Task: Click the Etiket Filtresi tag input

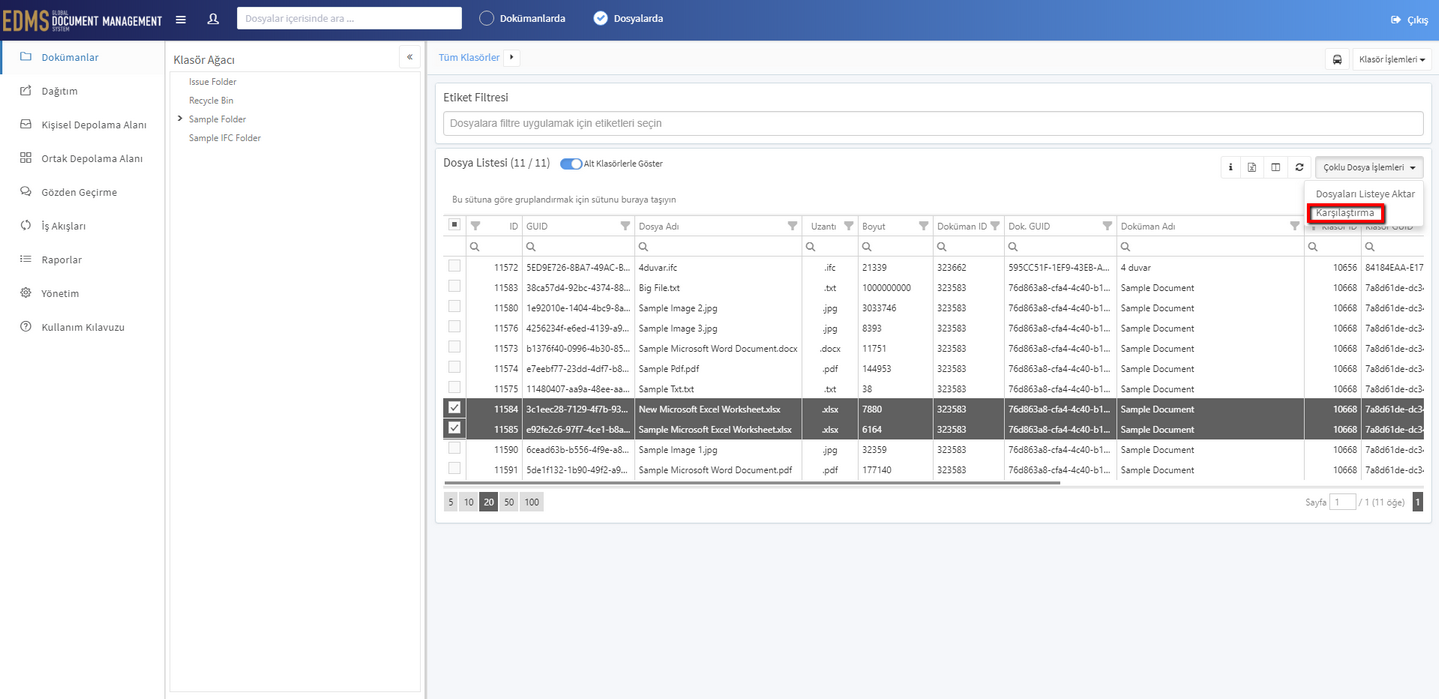Action: pos(933,123)
